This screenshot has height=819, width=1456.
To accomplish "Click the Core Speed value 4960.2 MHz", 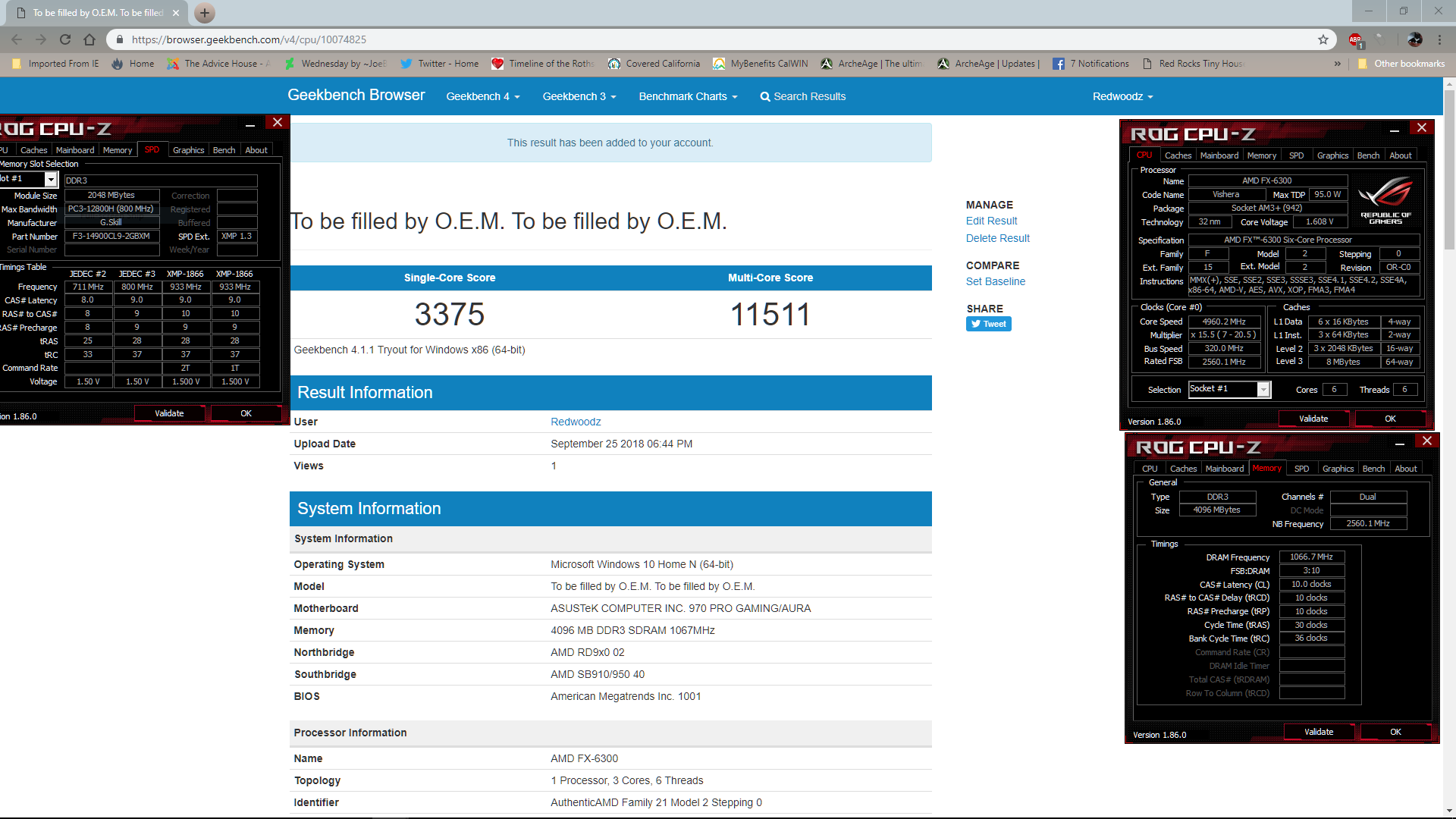I will [x=1224, y=322].
